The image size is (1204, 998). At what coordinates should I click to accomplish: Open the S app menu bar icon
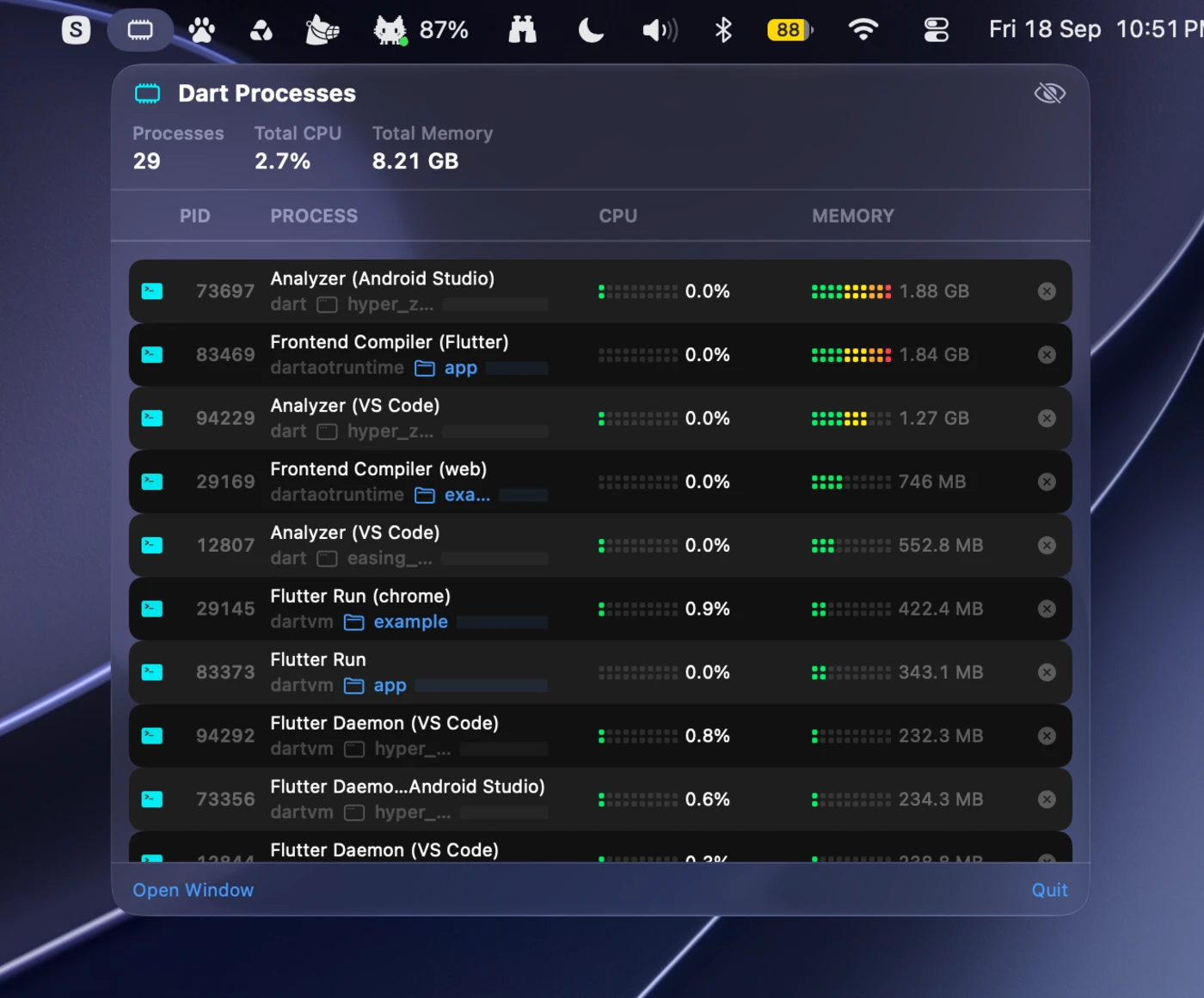pos(77,31)
